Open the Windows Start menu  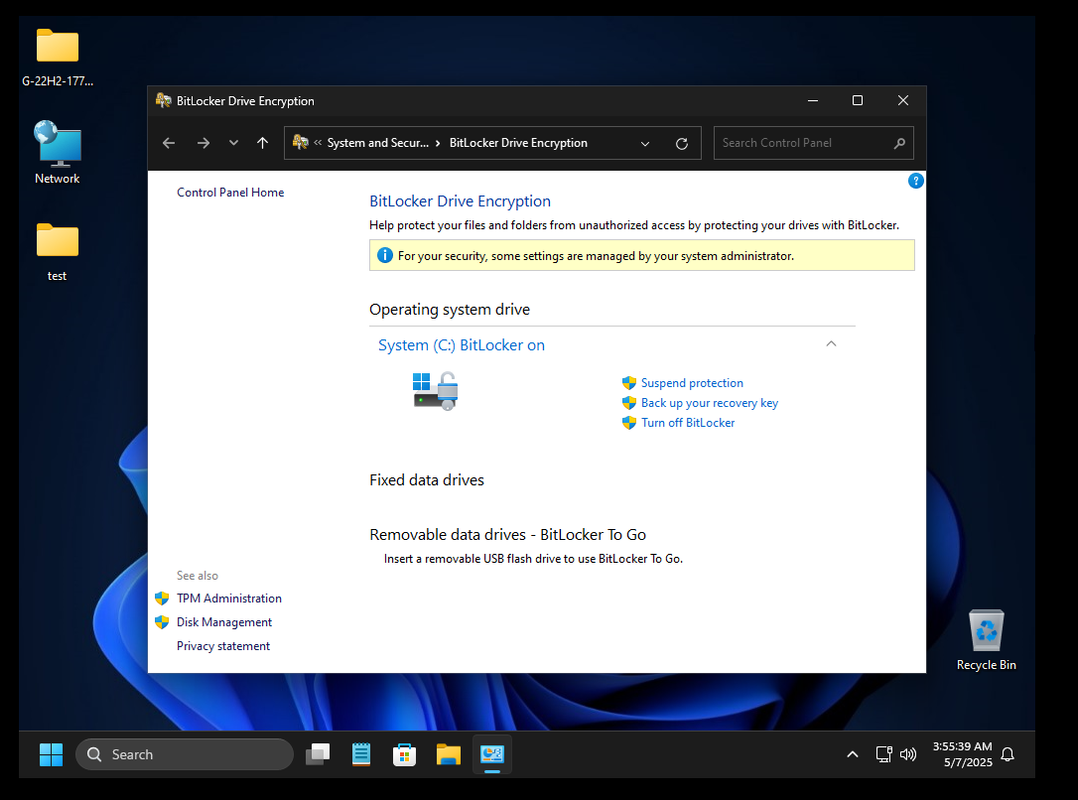coord(51,755)
